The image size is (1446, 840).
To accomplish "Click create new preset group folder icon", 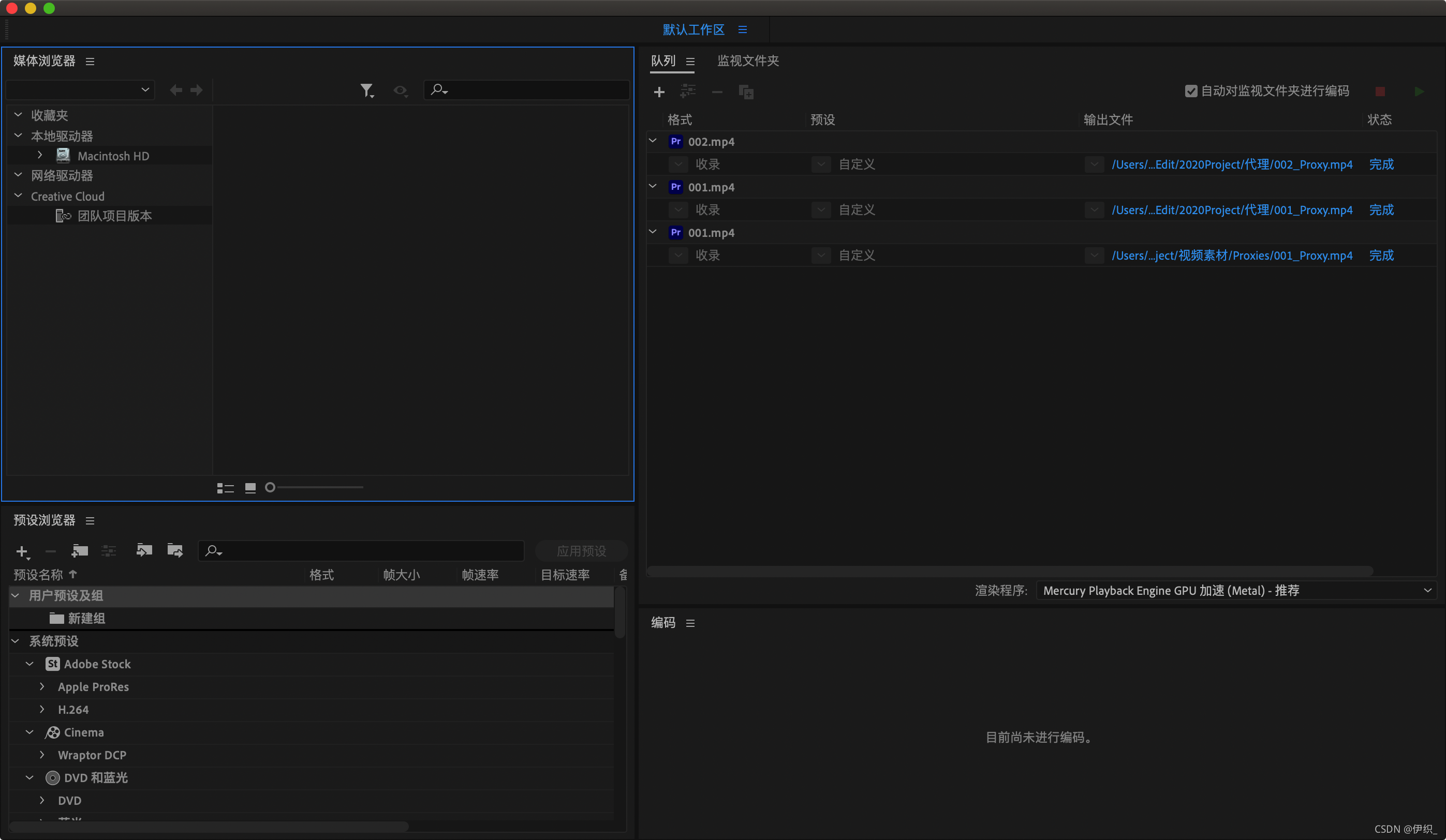I will point(79,550).
